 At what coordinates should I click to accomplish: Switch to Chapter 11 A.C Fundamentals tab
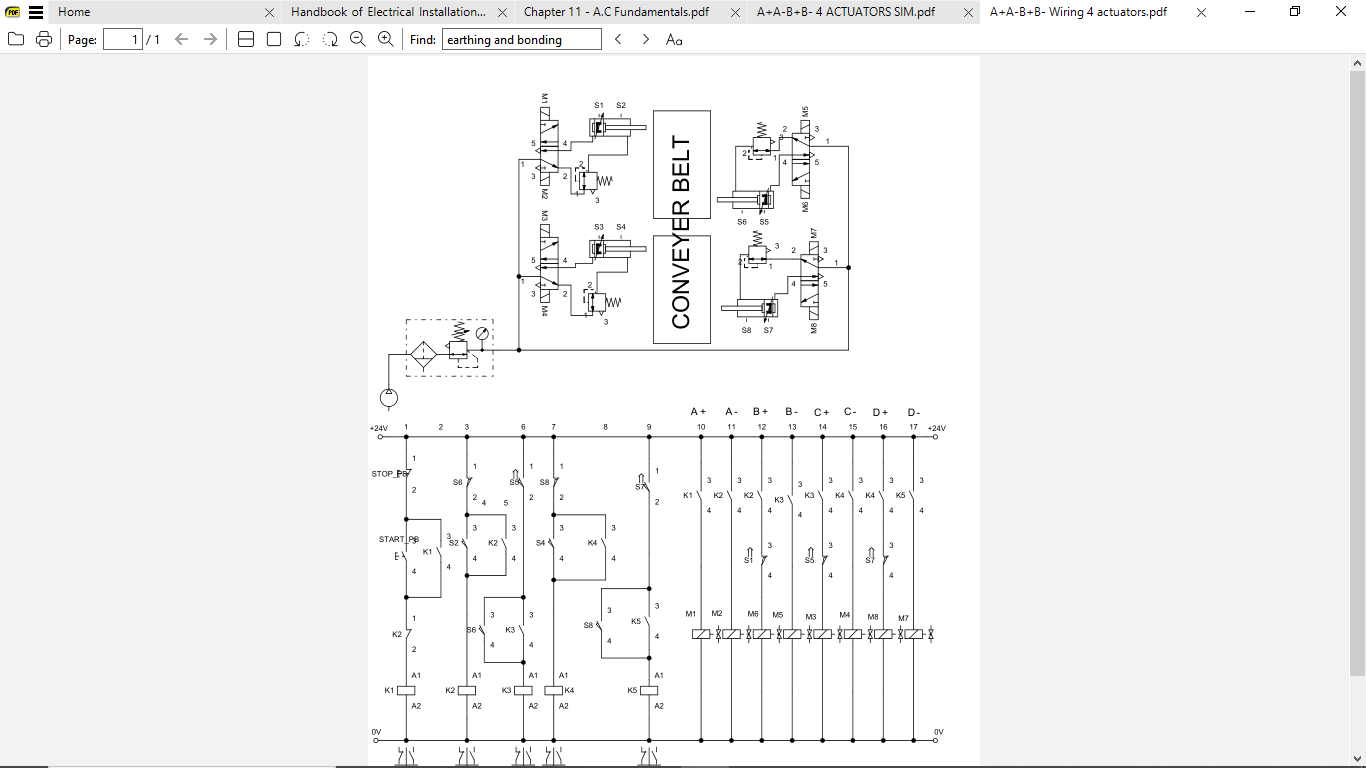[x=616, y=12]
